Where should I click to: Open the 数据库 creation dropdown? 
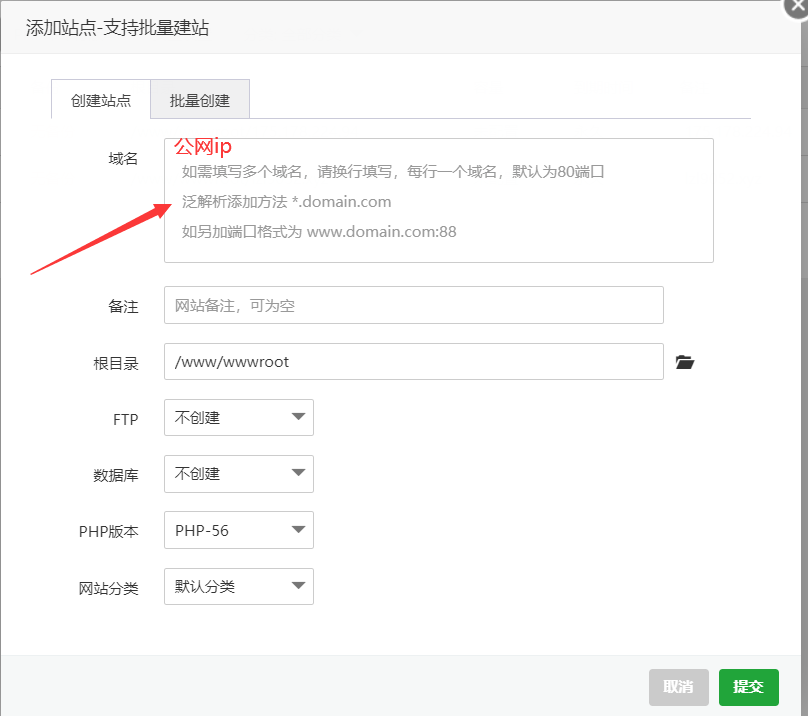238,473
